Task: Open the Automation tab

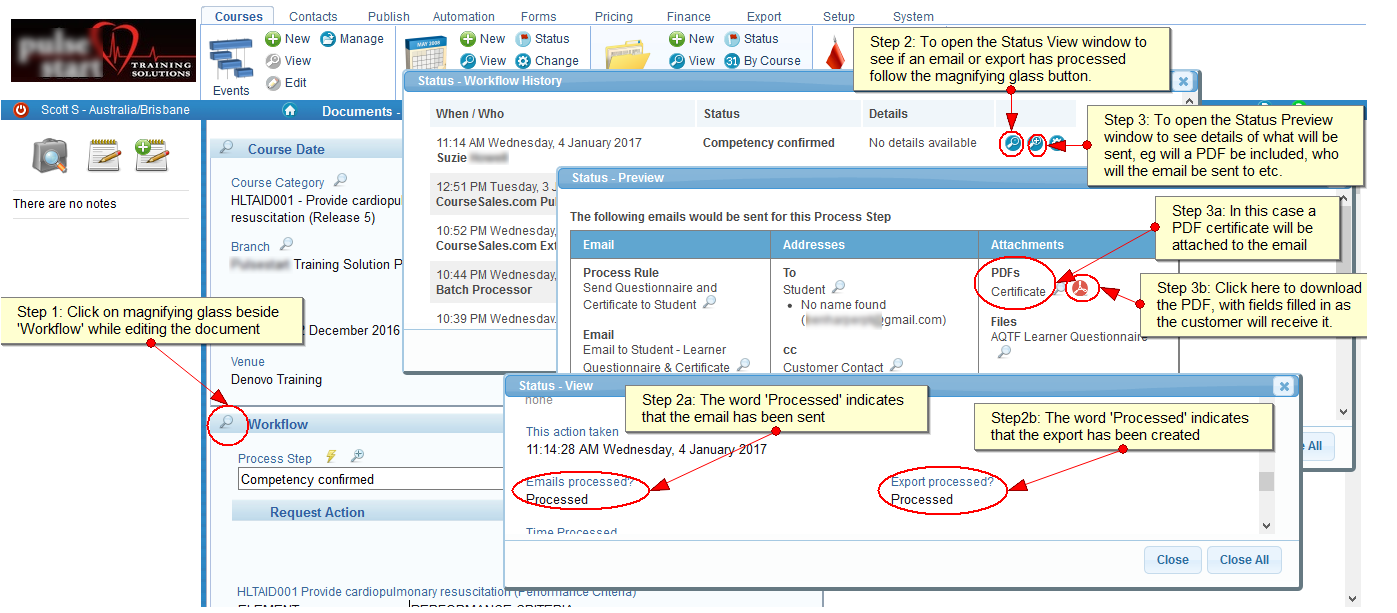Action: pos(464,16)
